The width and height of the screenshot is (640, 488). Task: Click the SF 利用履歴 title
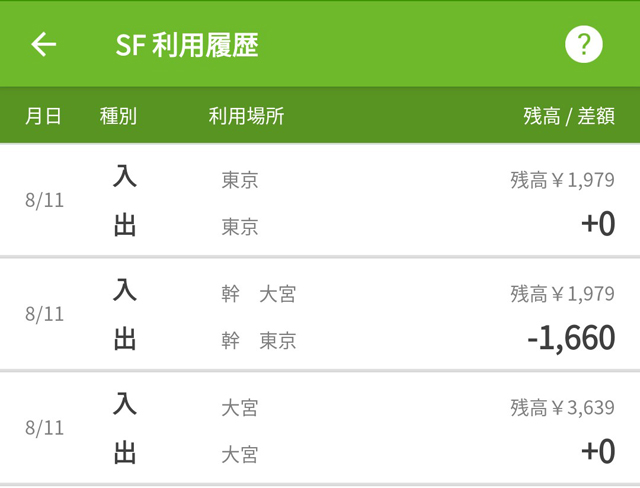[187, 45]
